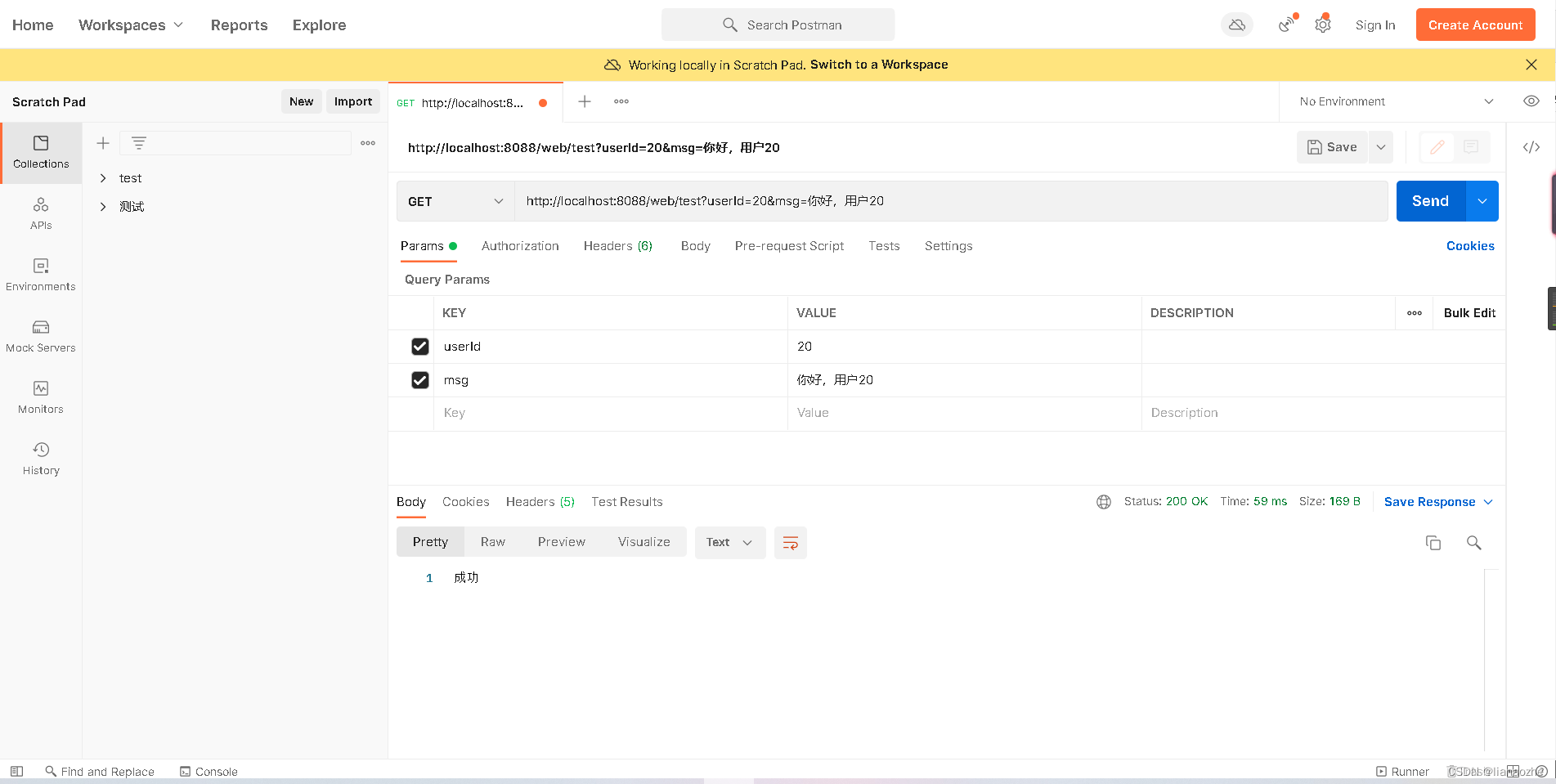Open the No Environment dropdown

click(x=1393, y=101)
